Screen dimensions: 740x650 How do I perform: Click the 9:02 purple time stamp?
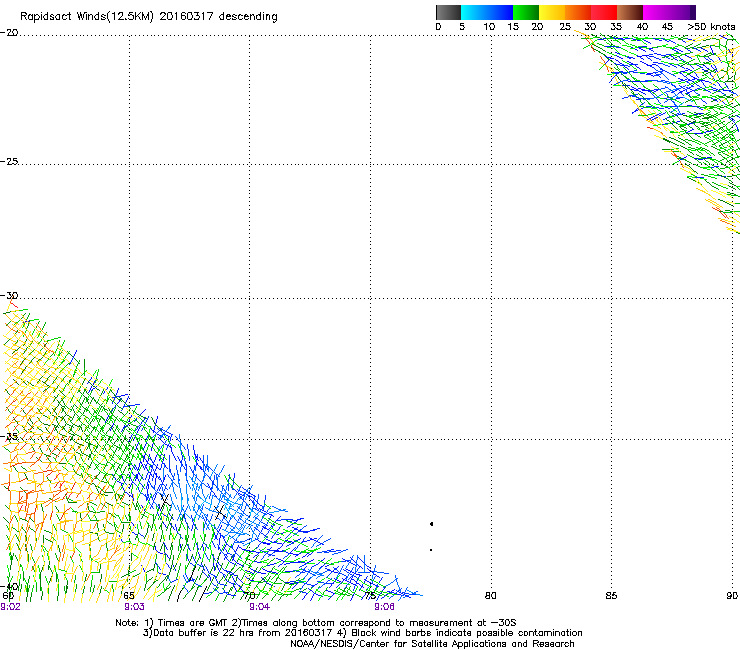[x=10, y=607]
